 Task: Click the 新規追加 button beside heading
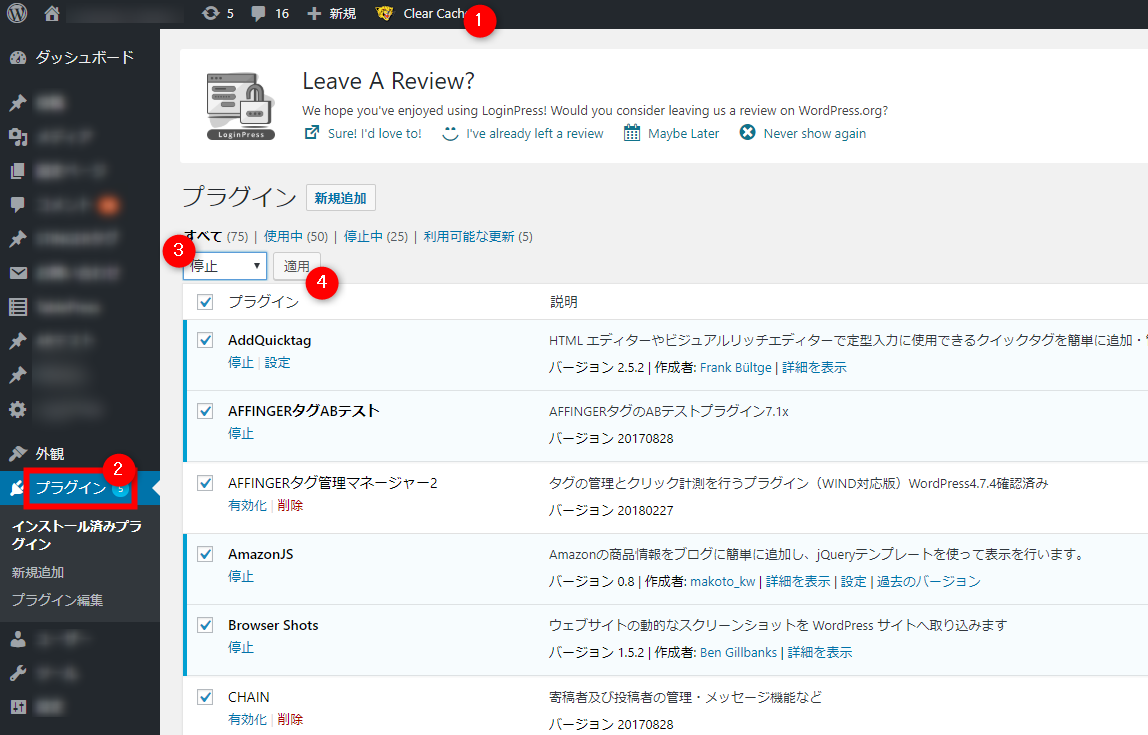coord(340,198)
